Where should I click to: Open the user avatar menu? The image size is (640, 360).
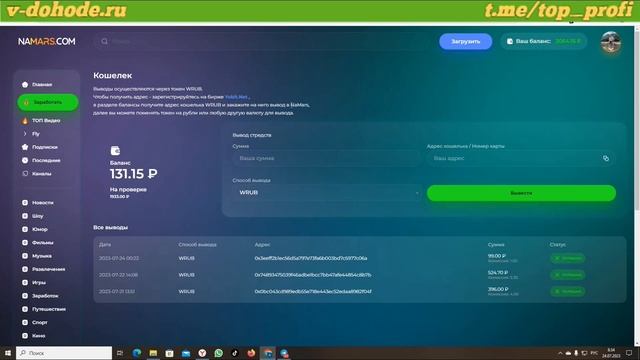click(611, 42)
